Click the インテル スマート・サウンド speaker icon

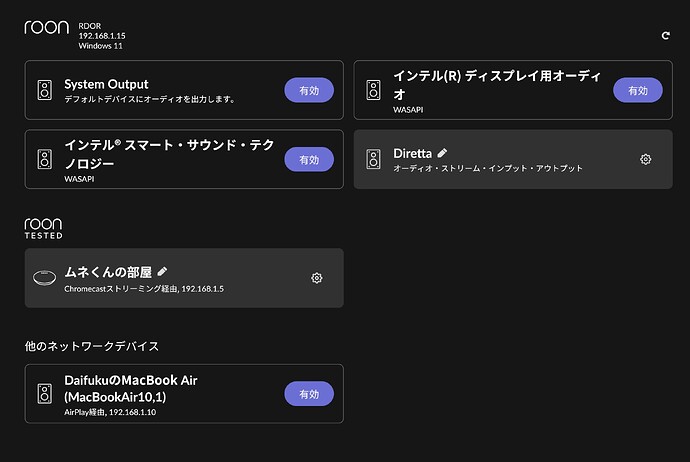point(44,159)
